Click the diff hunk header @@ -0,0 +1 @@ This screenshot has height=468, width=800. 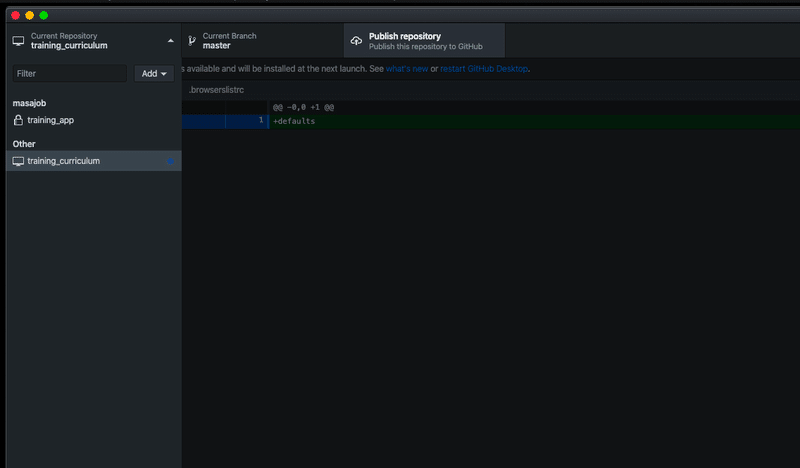pyautogui.click(x=304, y=107)
